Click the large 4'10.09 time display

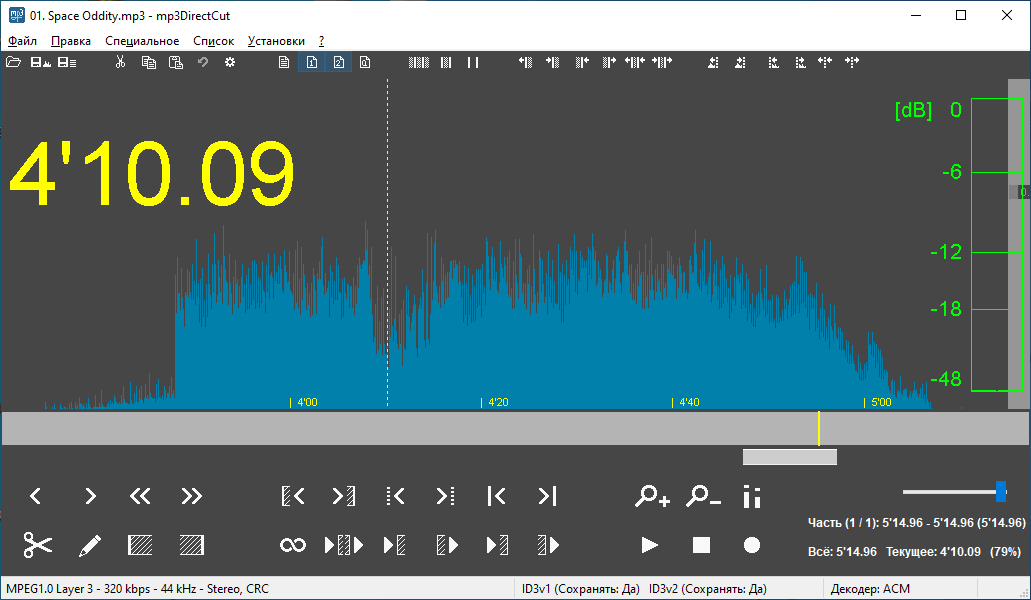151,173
